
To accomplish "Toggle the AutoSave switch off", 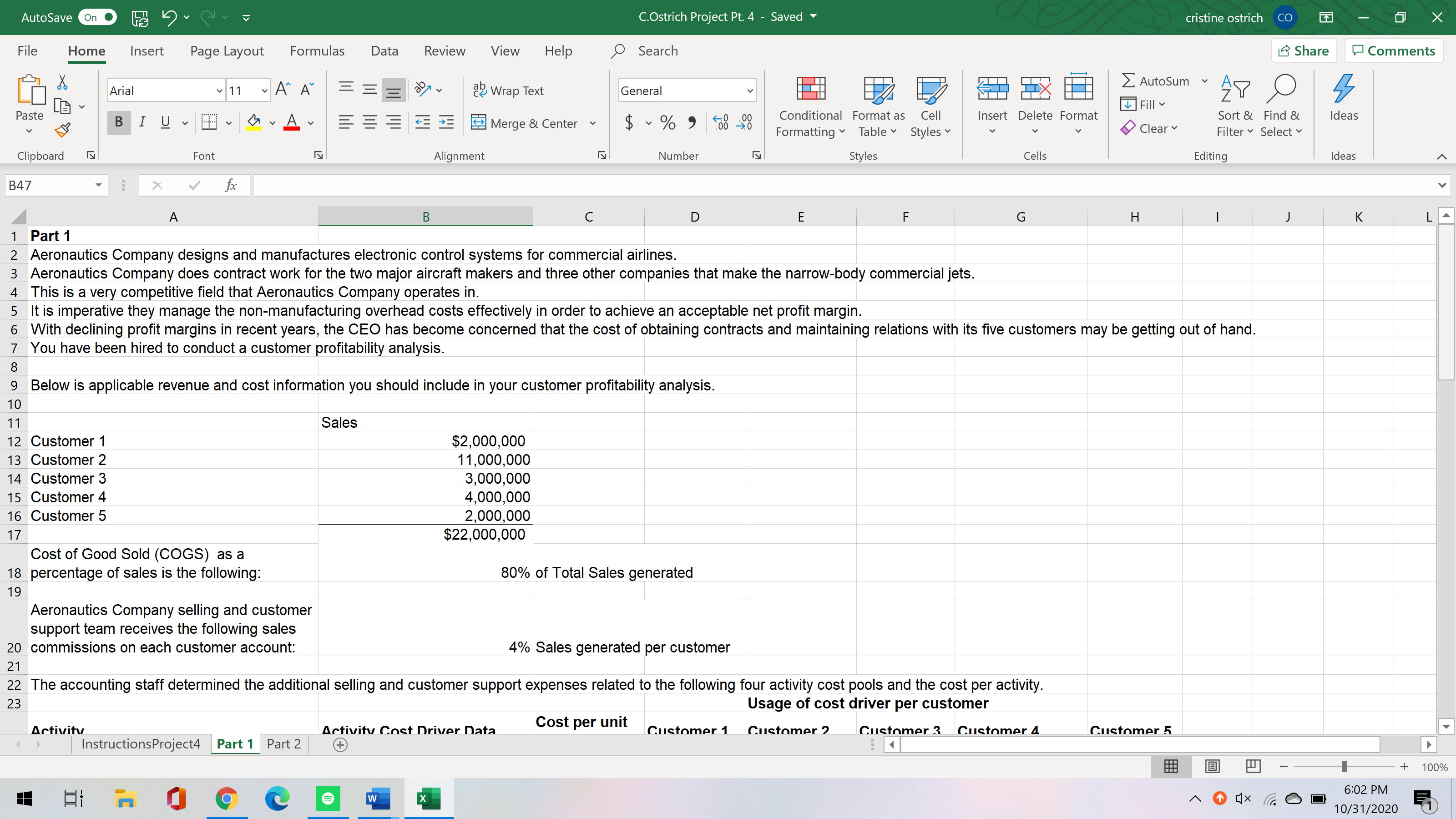I will click(x=97, y=17).
